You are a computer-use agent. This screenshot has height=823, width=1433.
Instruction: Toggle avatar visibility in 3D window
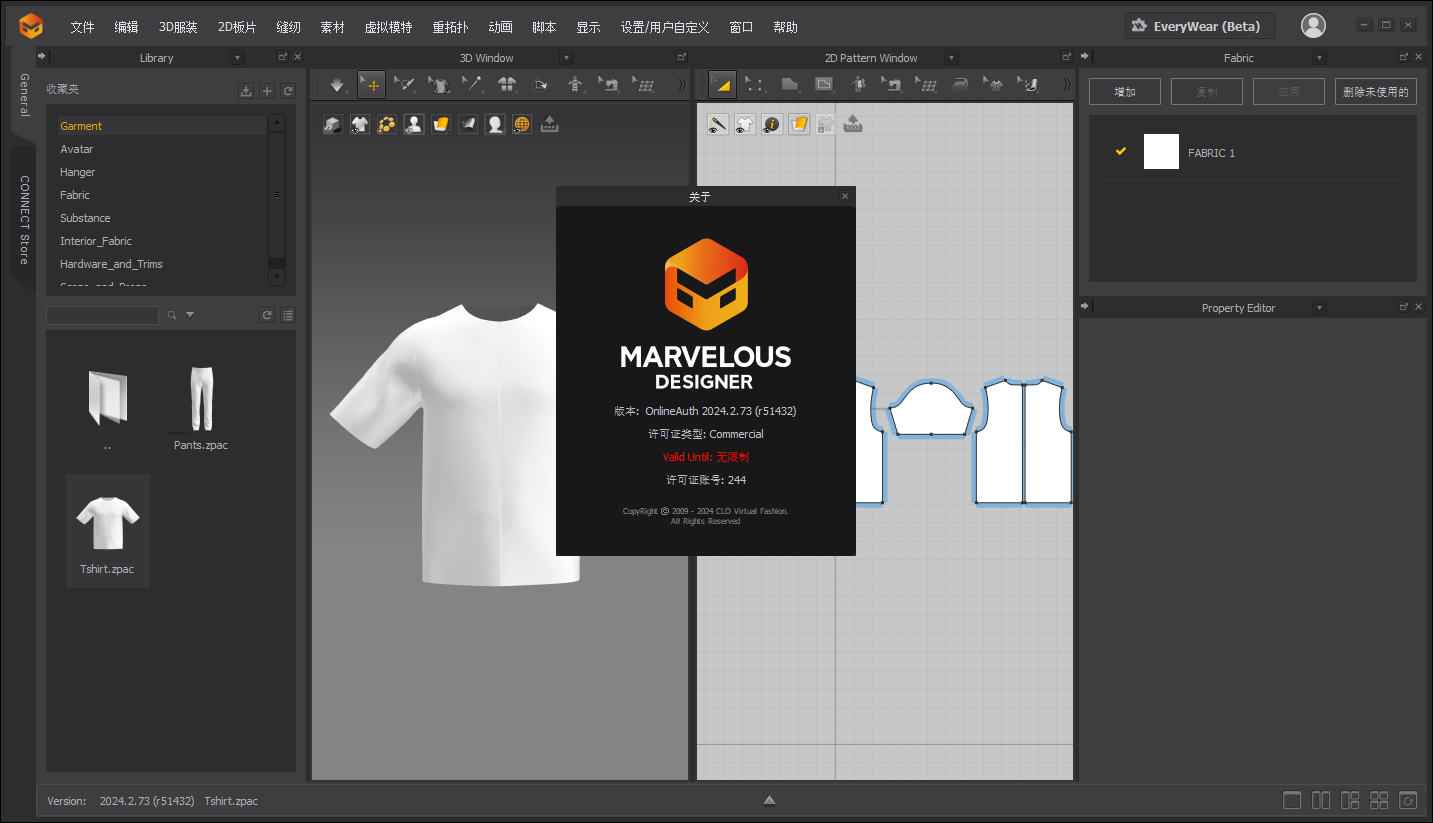[414, 124]
